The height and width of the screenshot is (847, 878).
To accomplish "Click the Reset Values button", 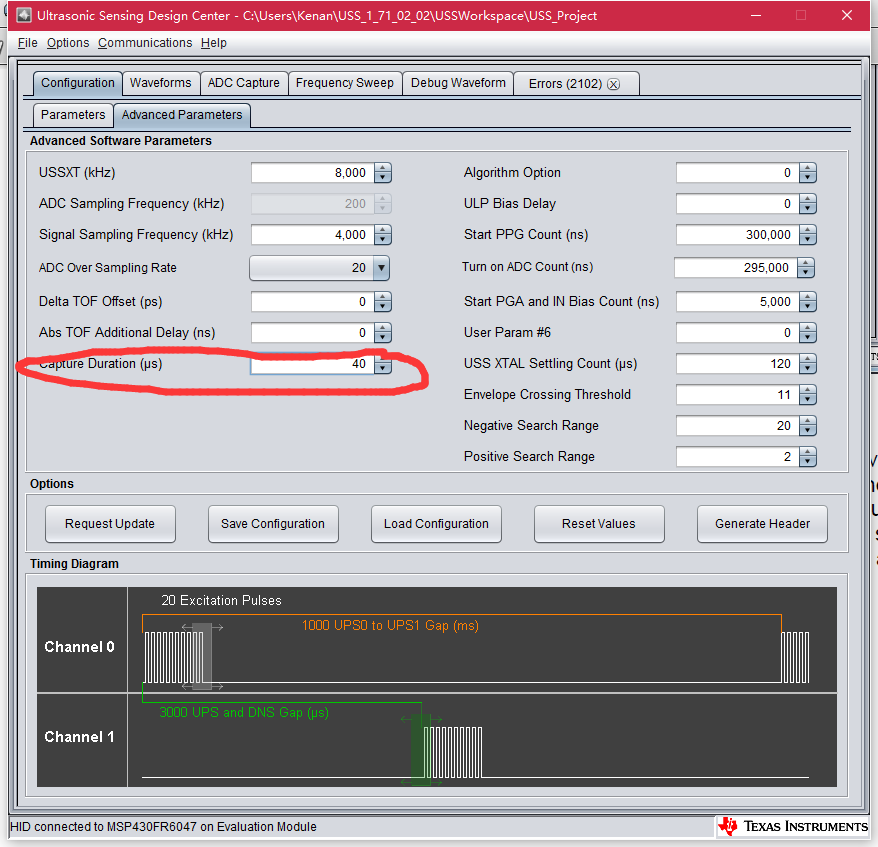I will (x=599, y=523).
